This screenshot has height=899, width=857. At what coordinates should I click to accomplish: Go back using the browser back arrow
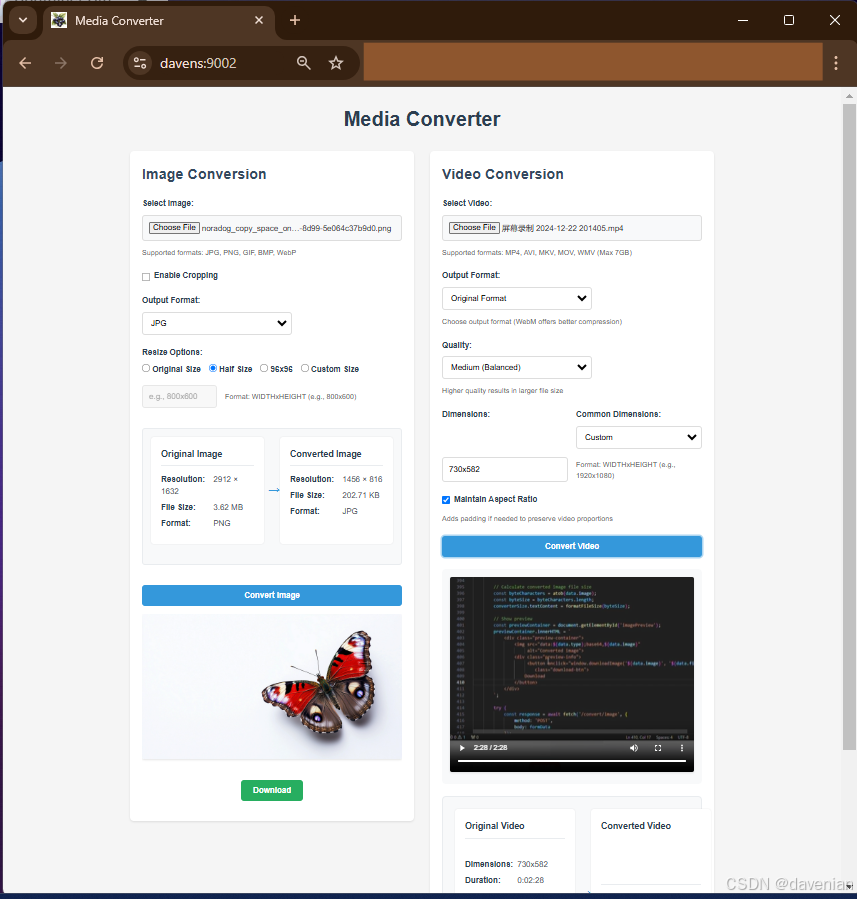tap(25, 63)
